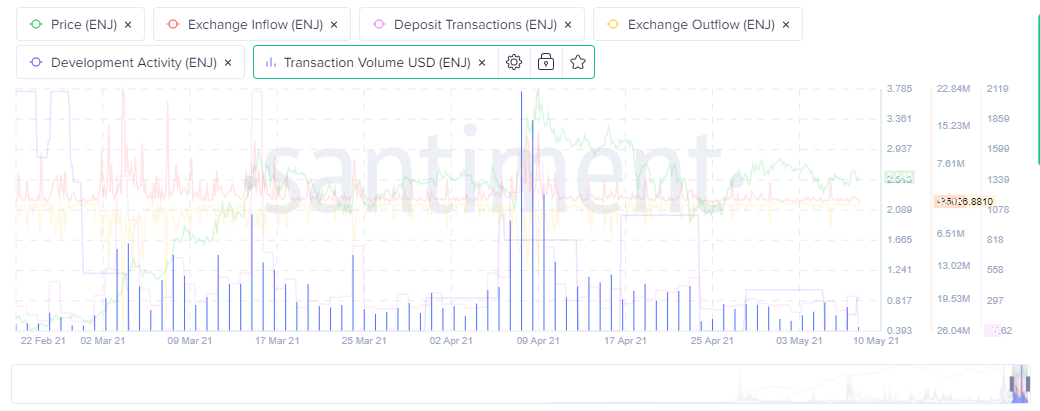
Task: Click the '02 Apr 21' date label
Action: [451, 341]
